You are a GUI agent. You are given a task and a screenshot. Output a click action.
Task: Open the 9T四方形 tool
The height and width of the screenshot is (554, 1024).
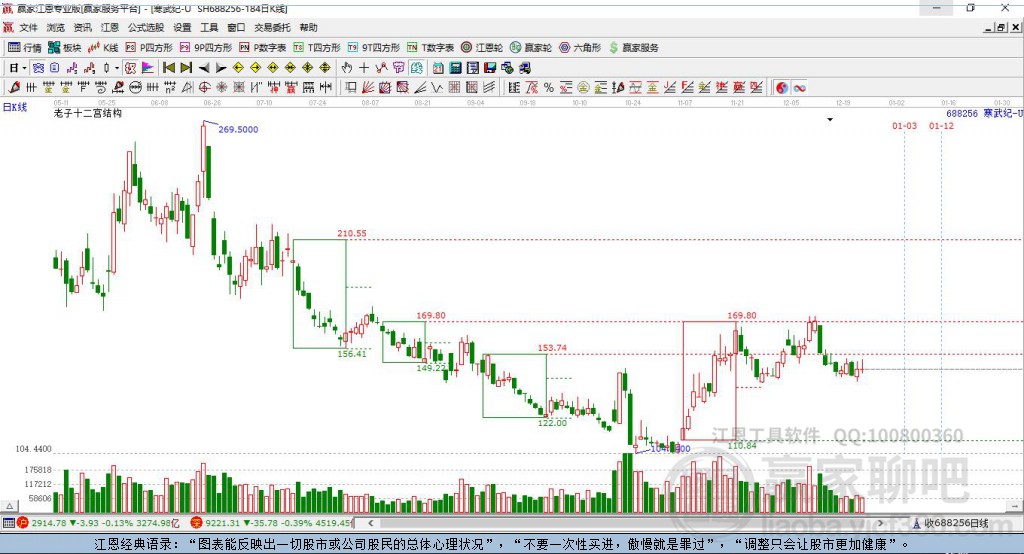(x=373, y=48)
